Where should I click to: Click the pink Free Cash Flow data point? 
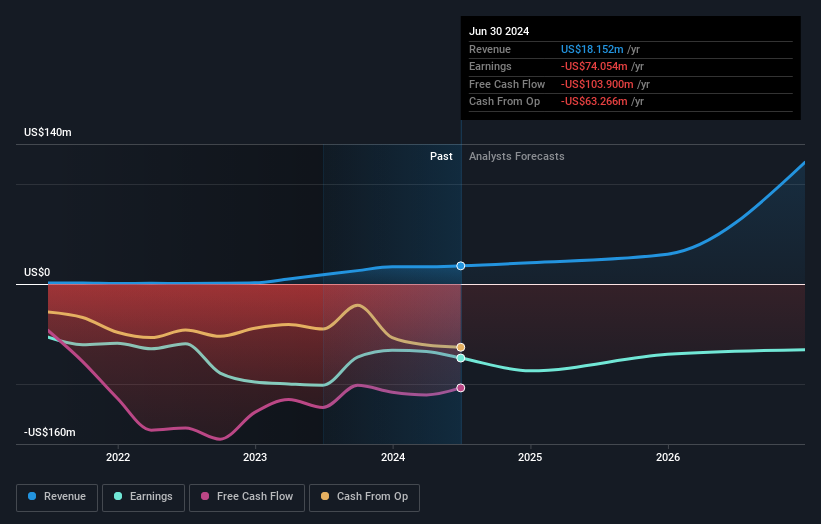click(x=461, y=388)
